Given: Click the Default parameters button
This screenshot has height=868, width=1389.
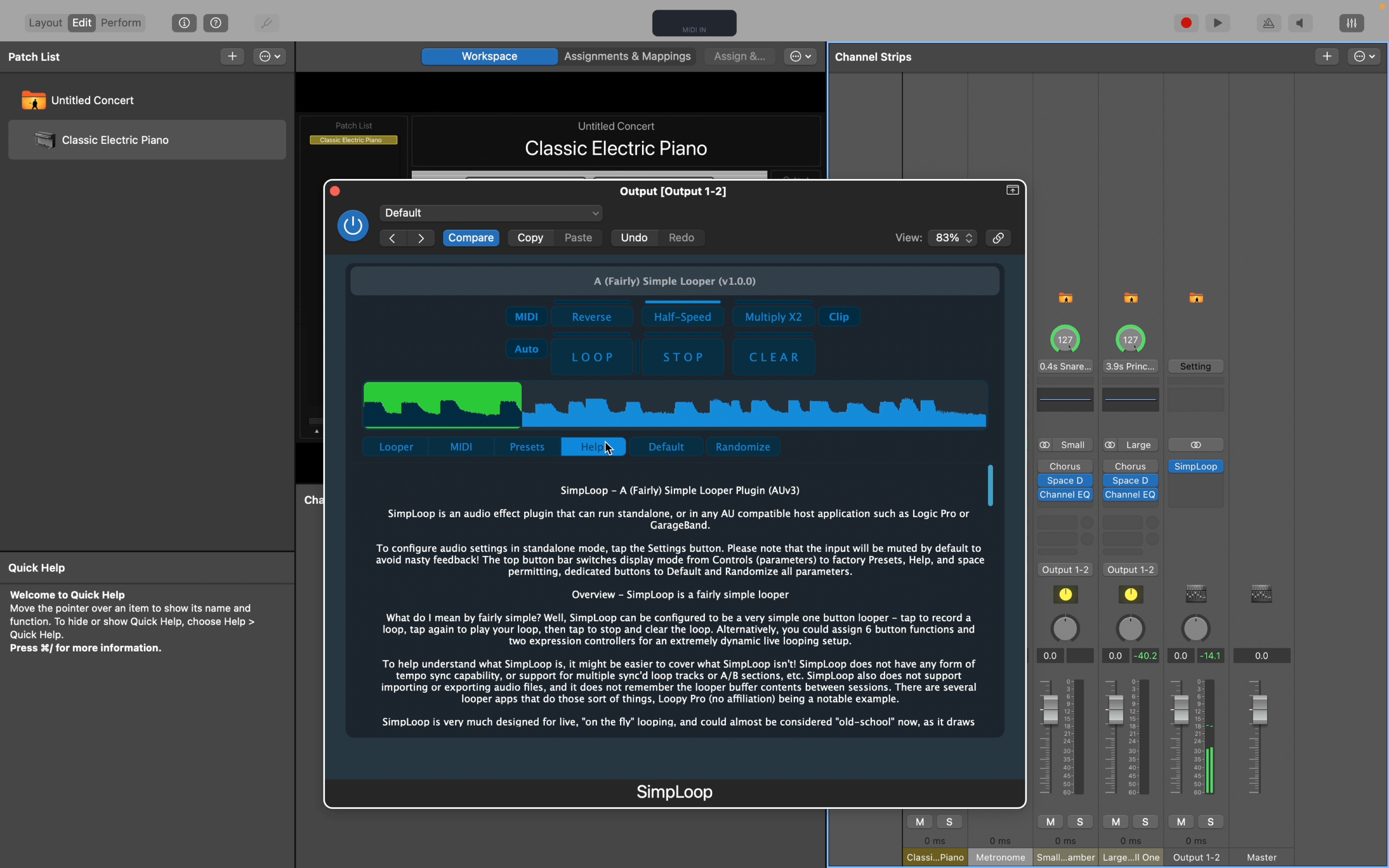Looking at the screenshot, I should click(x=666, y=446).
